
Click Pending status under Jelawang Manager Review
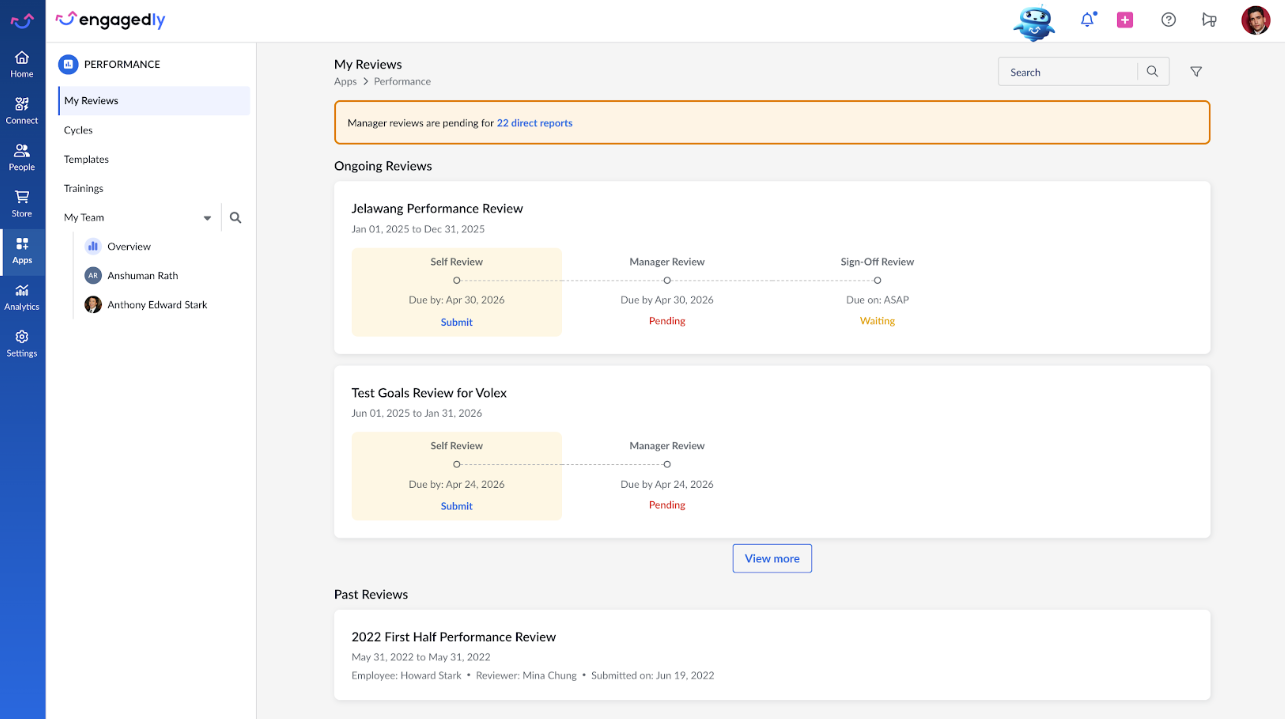tap(667, 321)
